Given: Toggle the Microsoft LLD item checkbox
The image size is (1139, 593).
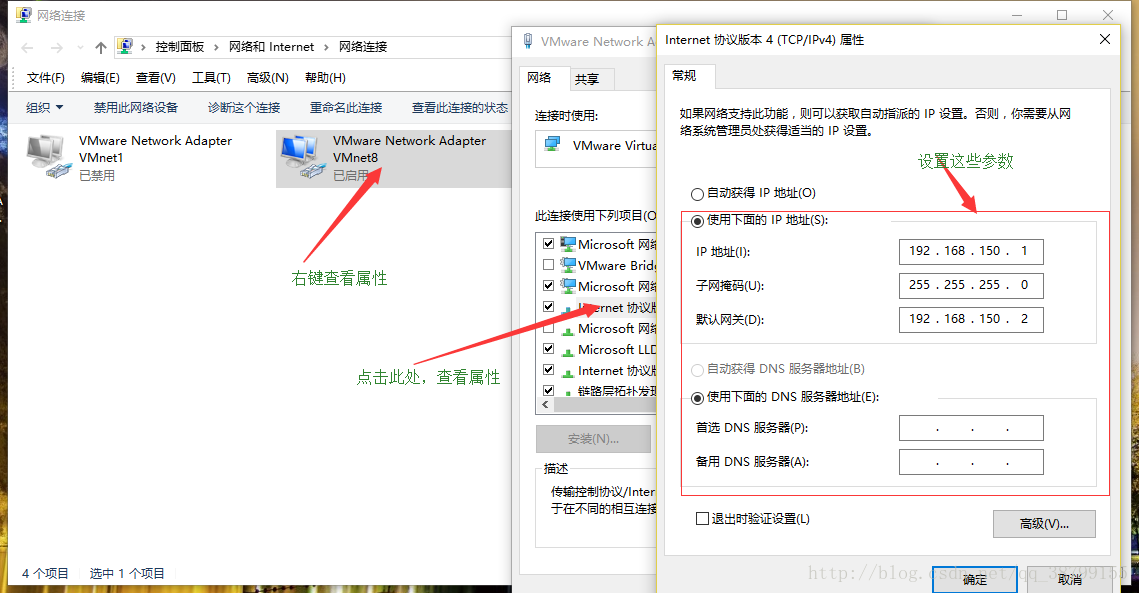Looking at the screenshot, I should tap(548, 349).
